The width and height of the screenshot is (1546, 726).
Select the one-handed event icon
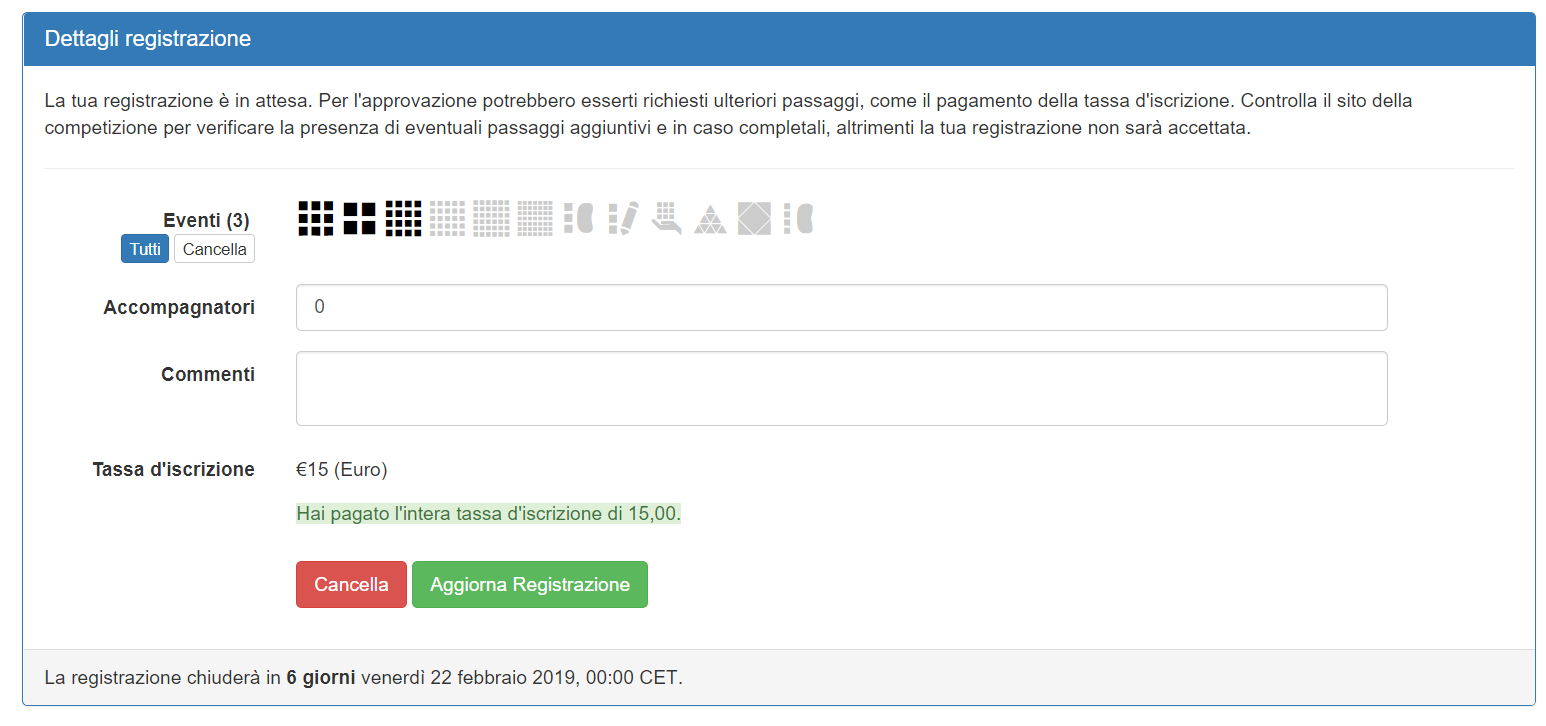667,218
